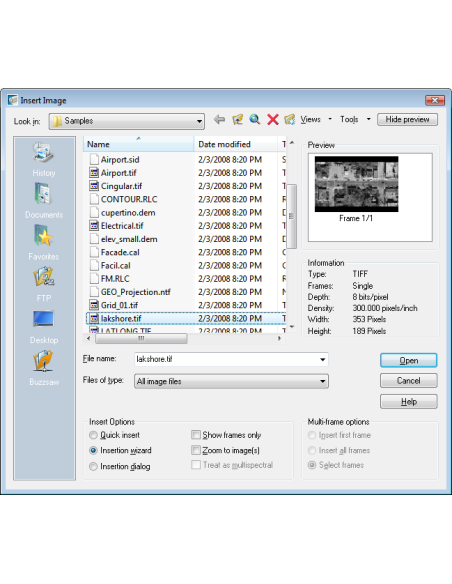The image size is (452, 584).
Task: Close the Insert Image dialog
Action: 435,100
